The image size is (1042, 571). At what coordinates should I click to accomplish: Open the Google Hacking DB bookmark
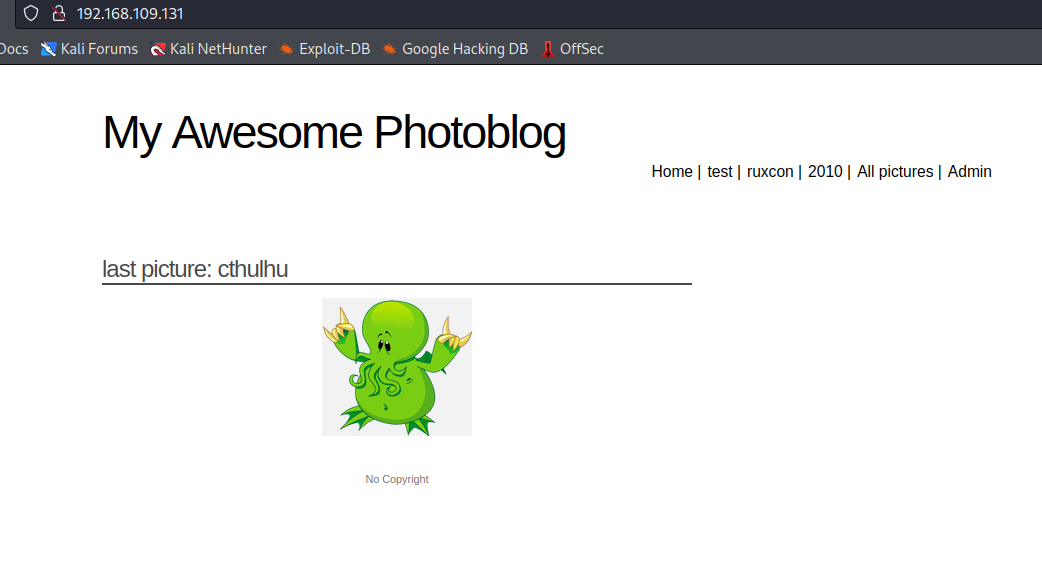click(x=455, y=49)
